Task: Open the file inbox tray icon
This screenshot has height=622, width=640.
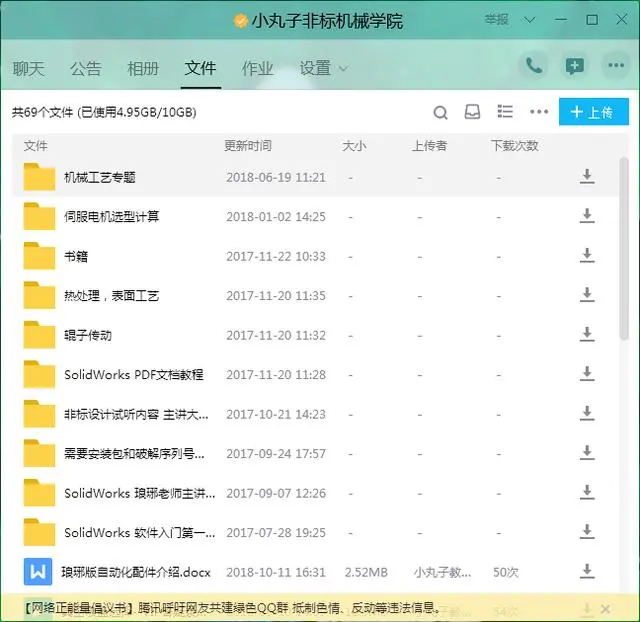Action: [472, 112]
